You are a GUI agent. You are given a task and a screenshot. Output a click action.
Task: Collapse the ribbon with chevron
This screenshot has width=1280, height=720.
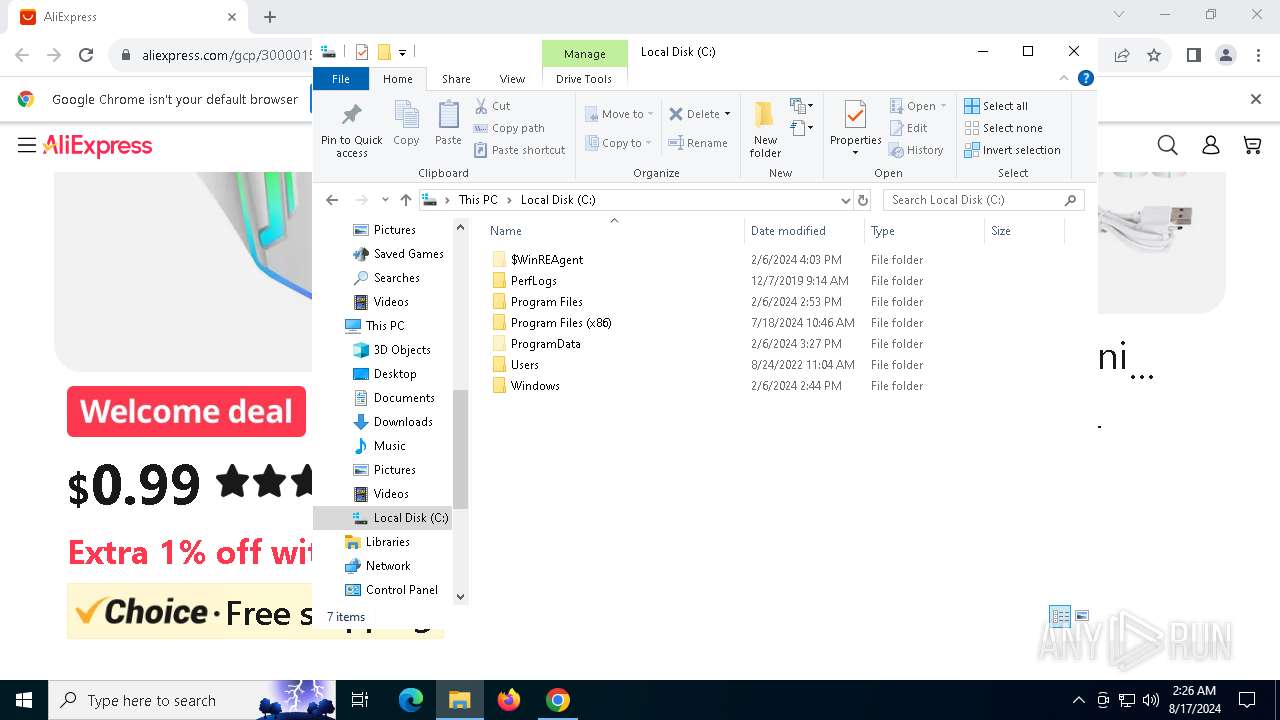[1064, 78]
